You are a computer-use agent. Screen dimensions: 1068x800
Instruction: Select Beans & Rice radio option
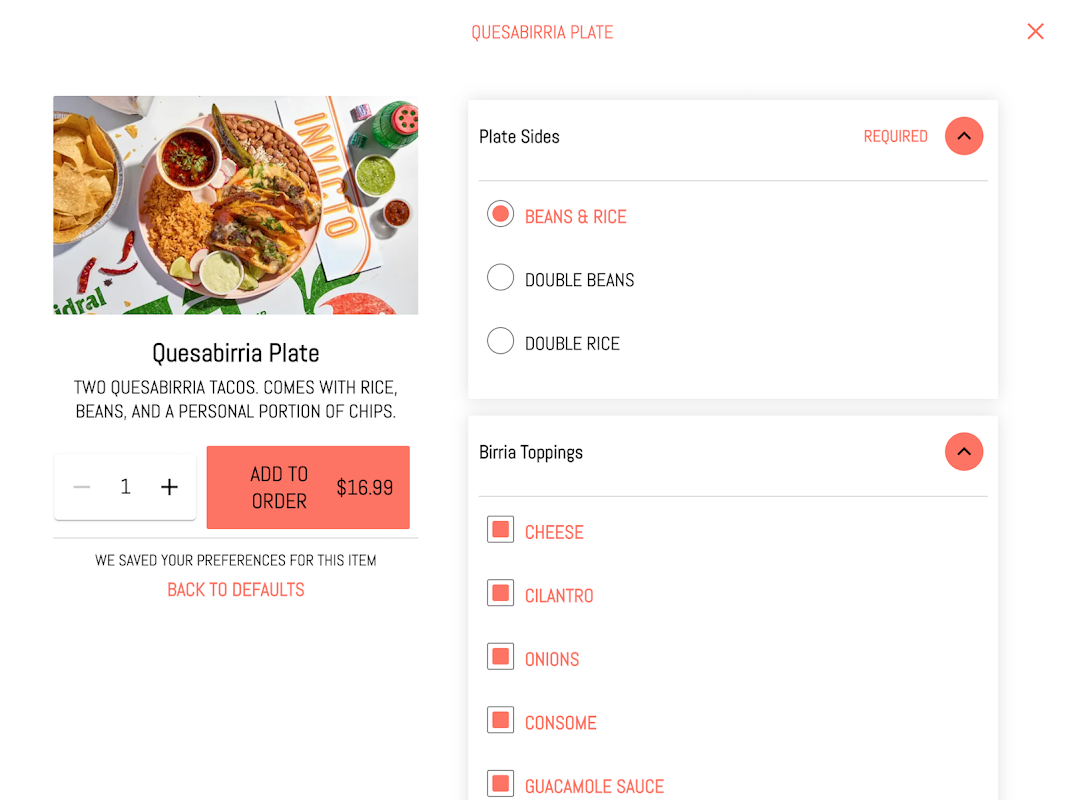point(500,214)
